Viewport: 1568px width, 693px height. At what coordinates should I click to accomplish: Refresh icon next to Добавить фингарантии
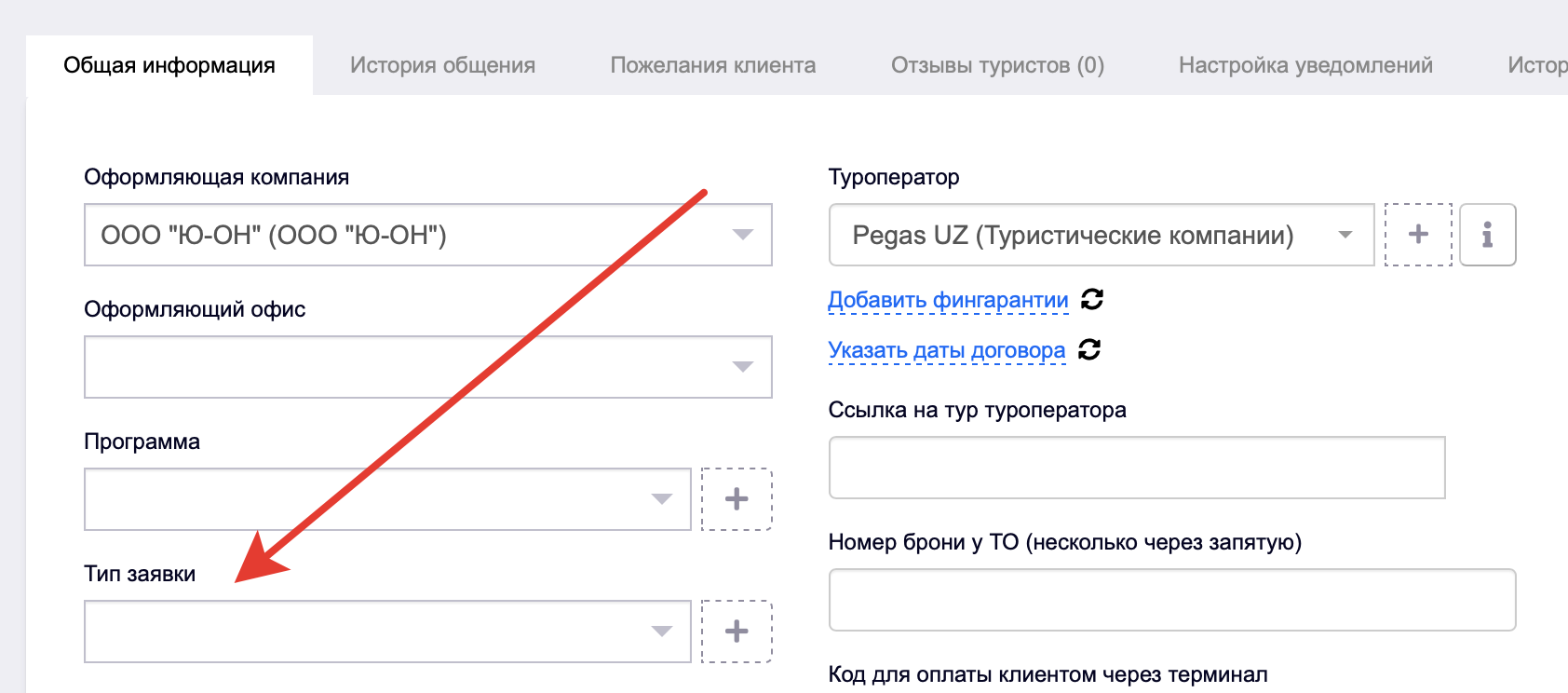coord(1092,299)
